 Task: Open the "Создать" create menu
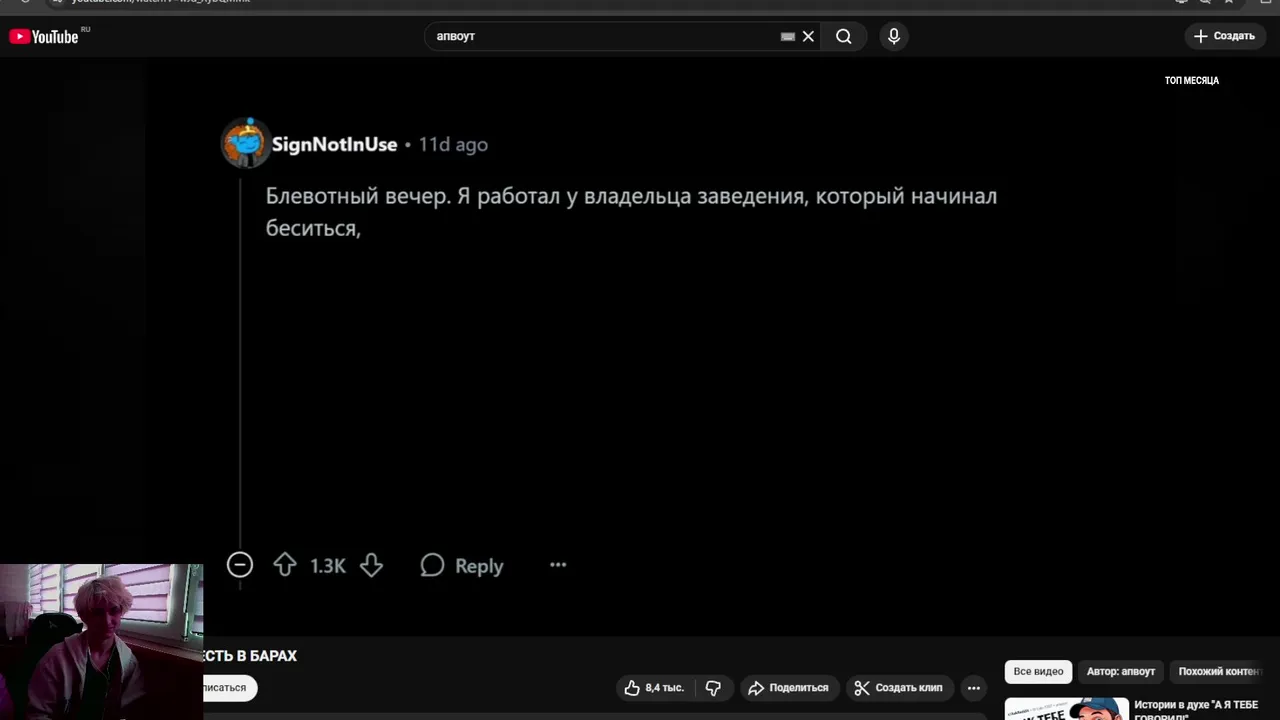(1224, 37)
